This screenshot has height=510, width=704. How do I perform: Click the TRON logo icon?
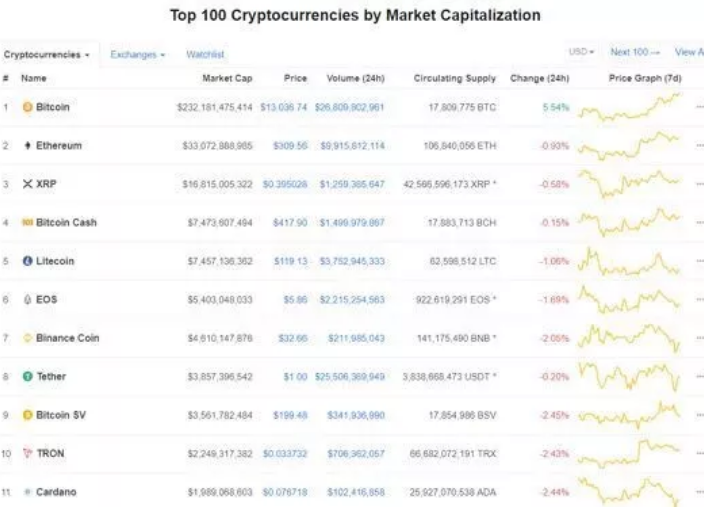[27, 453]
